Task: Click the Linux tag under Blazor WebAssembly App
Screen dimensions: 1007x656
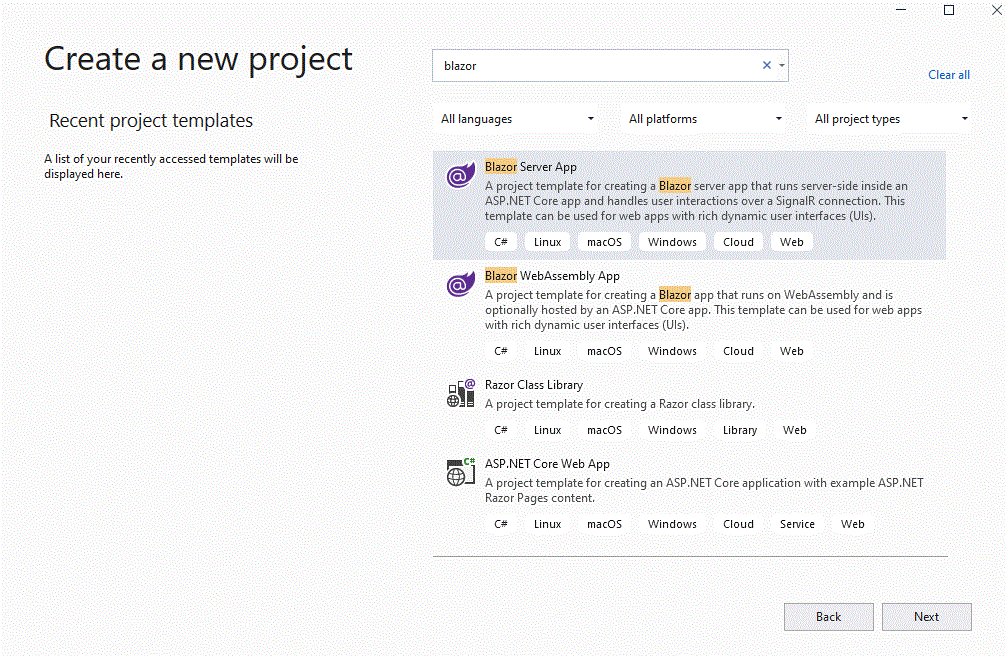Action: (547, 351)
